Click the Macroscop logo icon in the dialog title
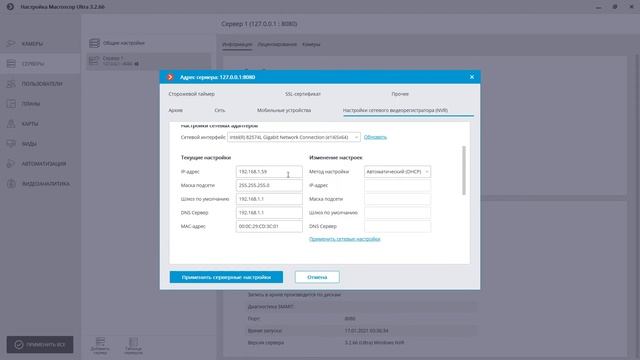Image resolution: width=640 pixels, height=360 pixels. [170, 77]
